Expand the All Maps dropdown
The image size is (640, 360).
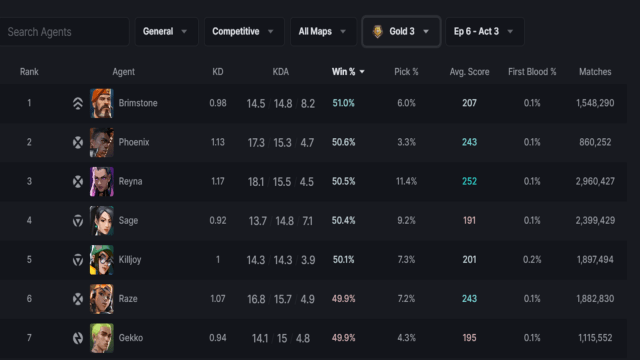coord(323,31)
